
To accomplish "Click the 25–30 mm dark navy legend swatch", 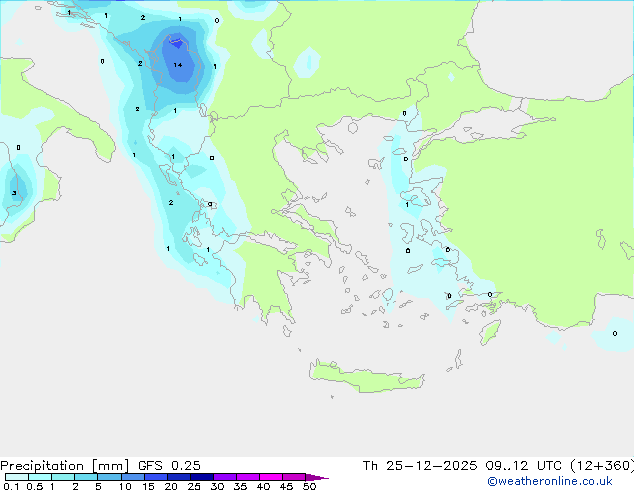I will (x=201, y=477).
